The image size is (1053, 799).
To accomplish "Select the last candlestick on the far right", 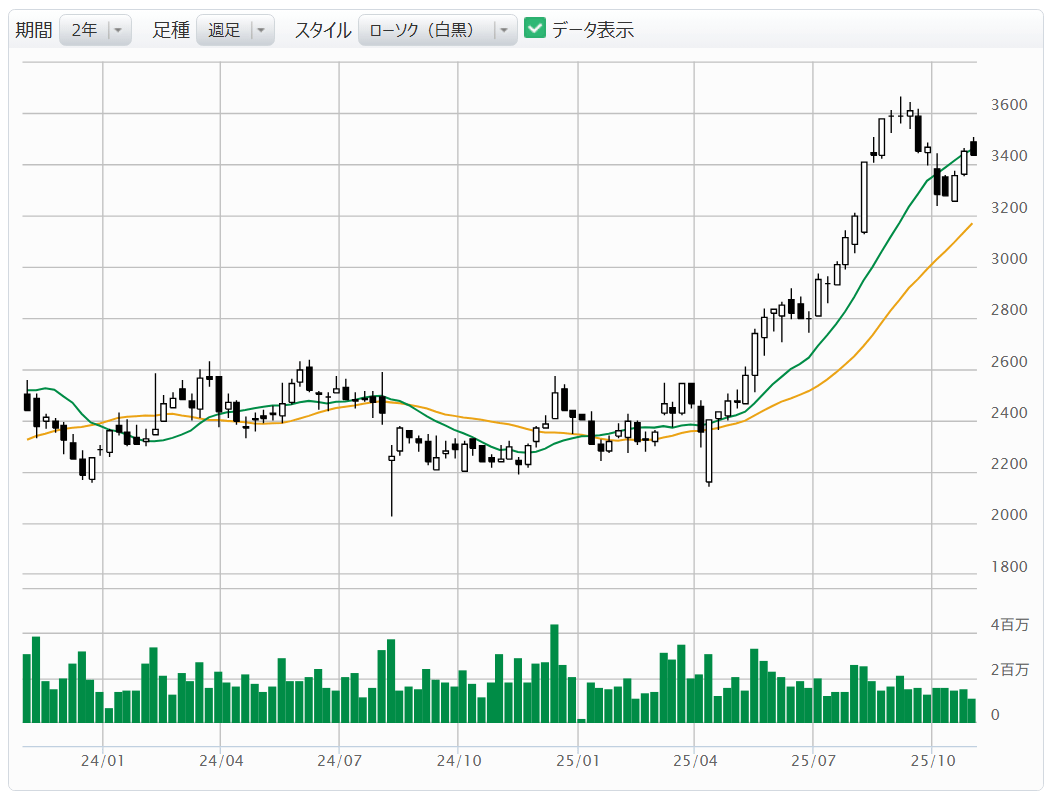I will (x=973, y=148).
